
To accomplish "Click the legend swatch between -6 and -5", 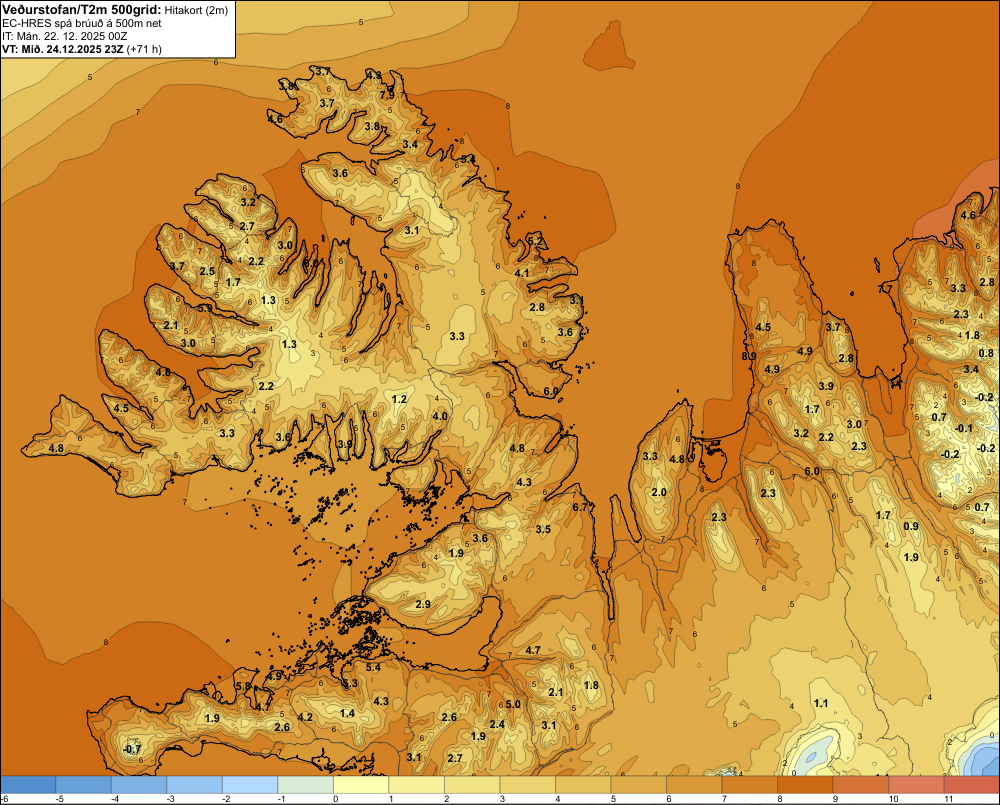I will click(x=28, y=785).
